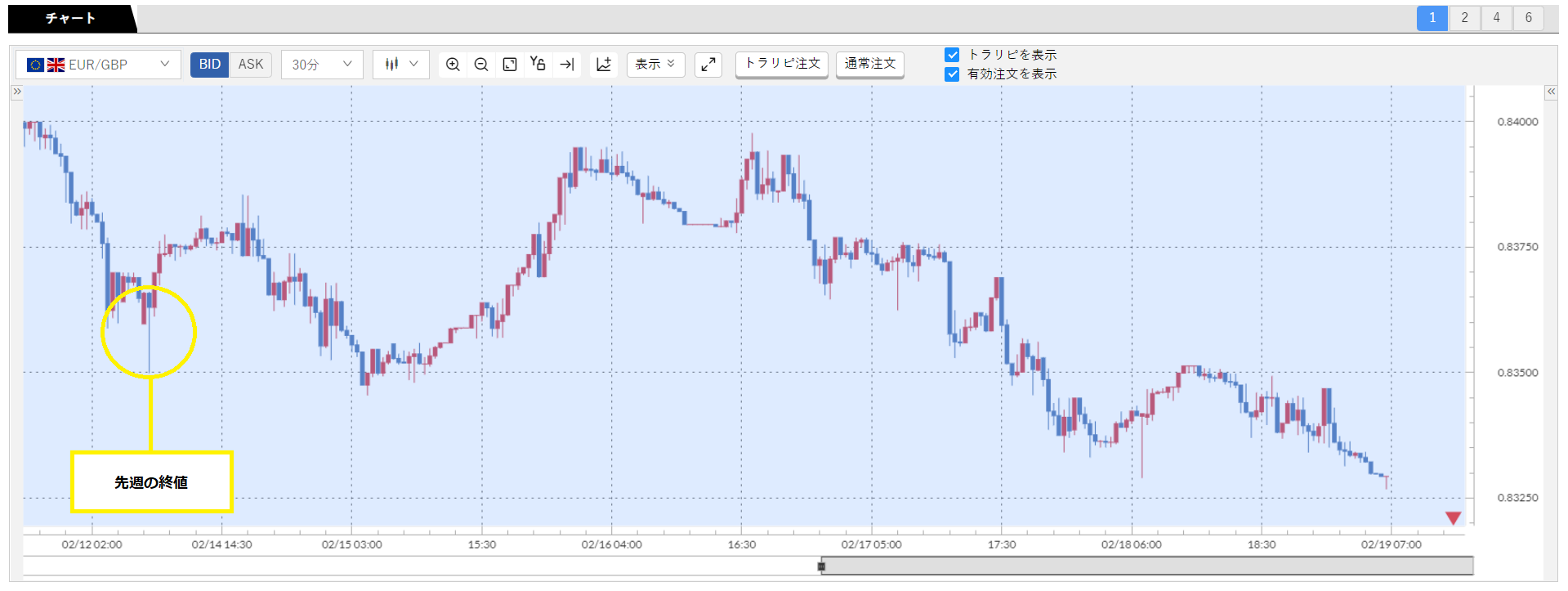Click the zoom in magnifier icon
Viewport: 1568px width, 591px height.
(x=453, y=64)
